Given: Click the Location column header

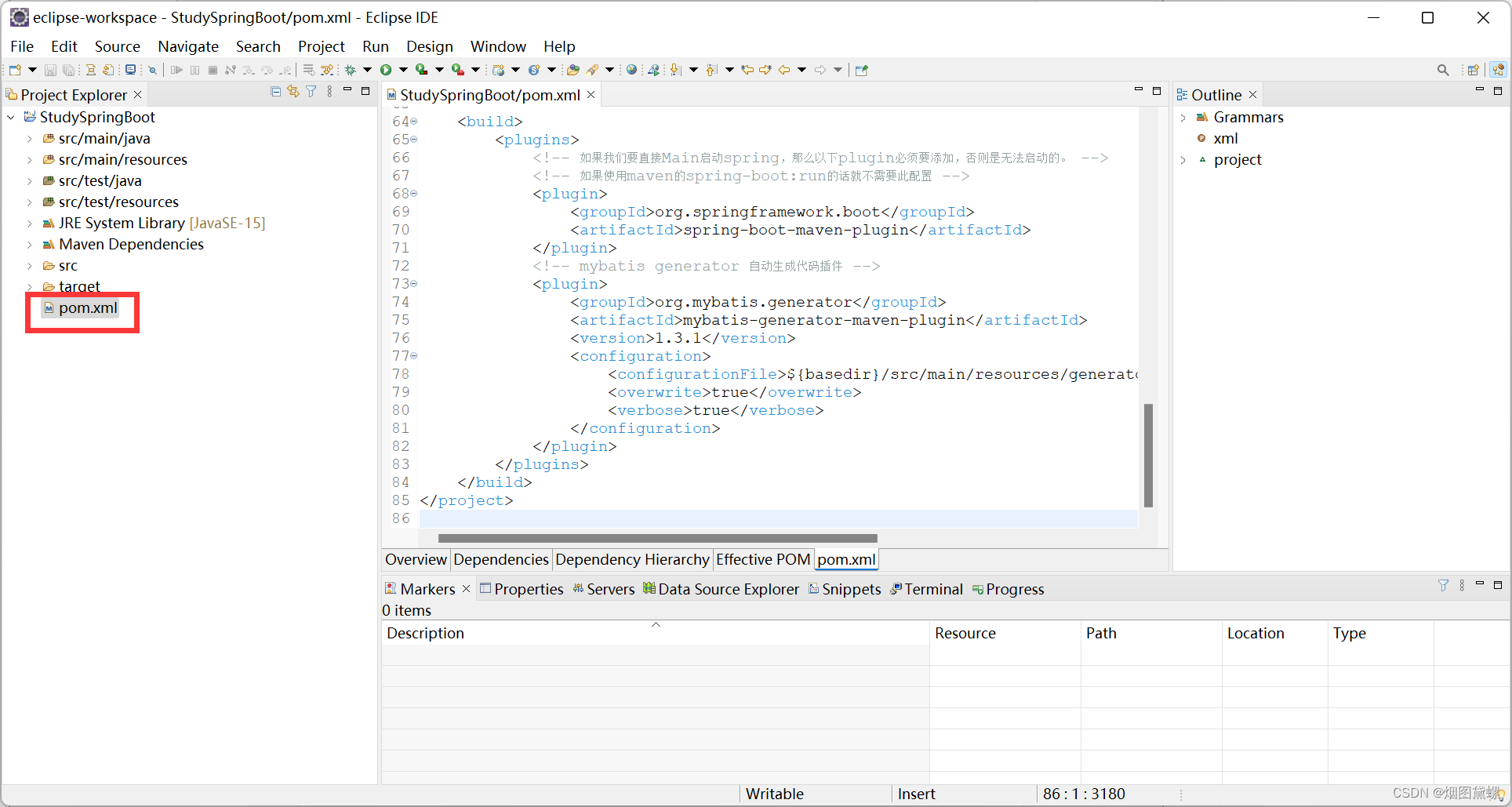Looking at the screenshot, I should [x=1274, y=633].
